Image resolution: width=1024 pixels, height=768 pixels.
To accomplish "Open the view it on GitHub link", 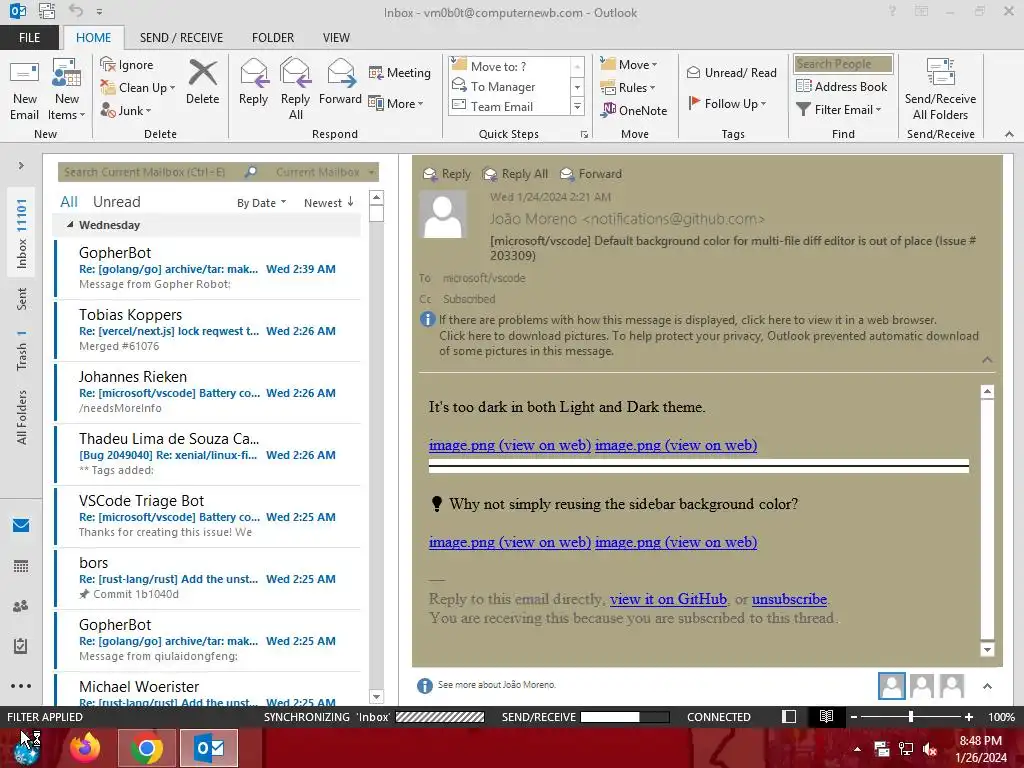I will pyautogui.click(x=668, y=599).
